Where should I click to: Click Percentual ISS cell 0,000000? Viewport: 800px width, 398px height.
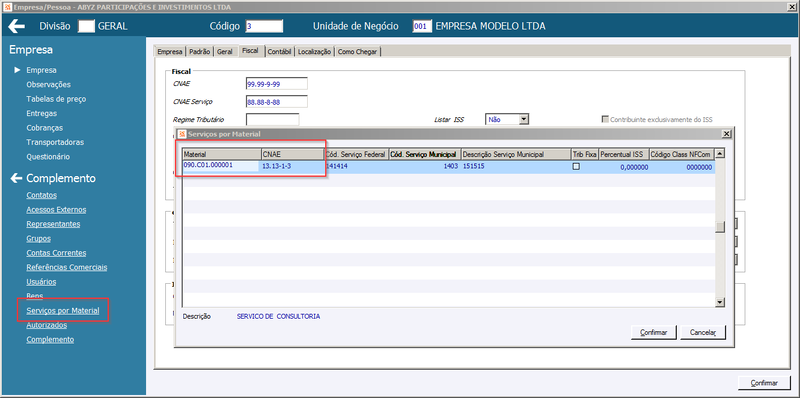pyautogui.click(x=623, y=167)
